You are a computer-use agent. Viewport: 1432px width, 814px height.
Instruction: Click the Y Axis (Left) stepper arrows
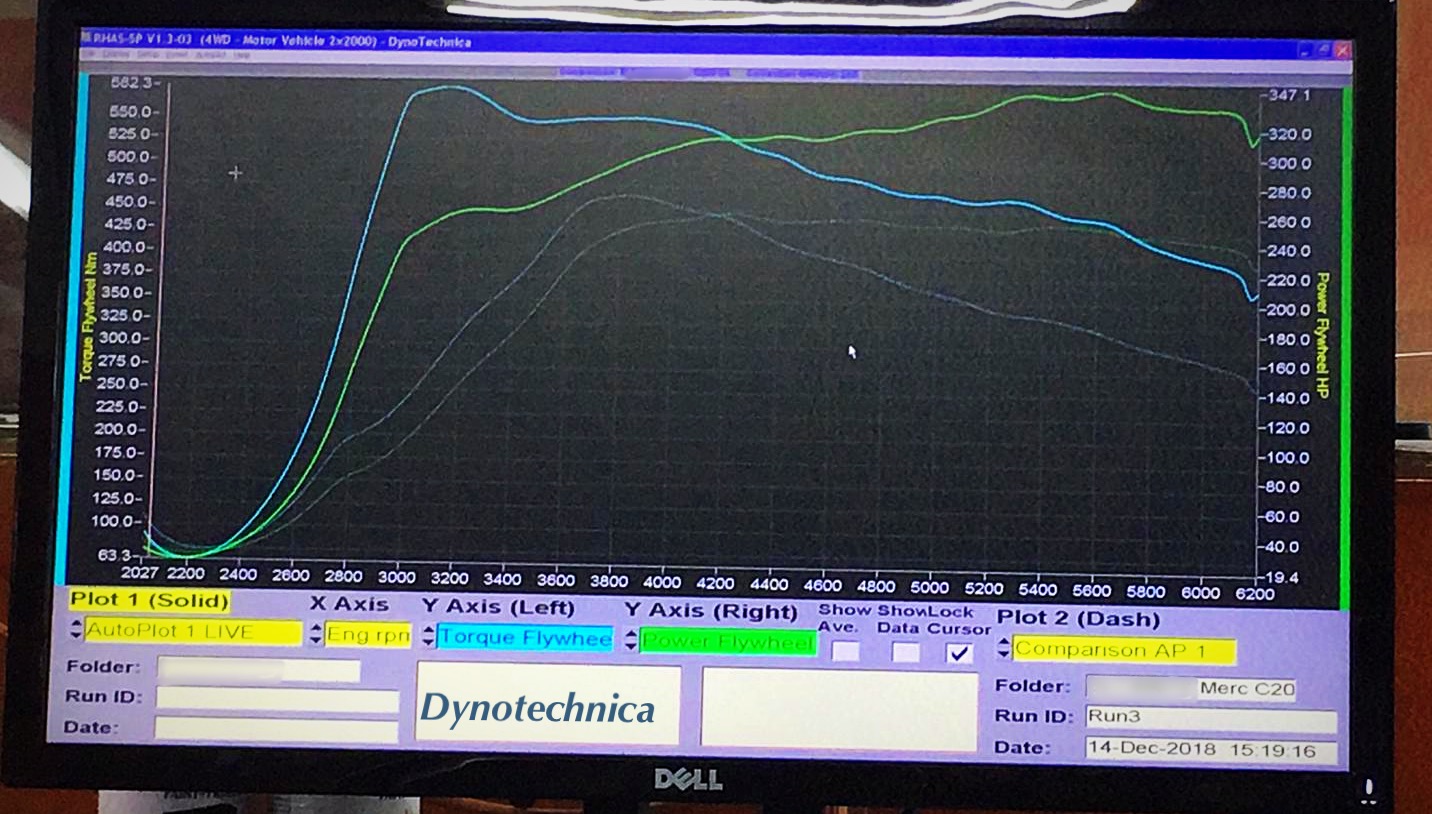point(429,637)
